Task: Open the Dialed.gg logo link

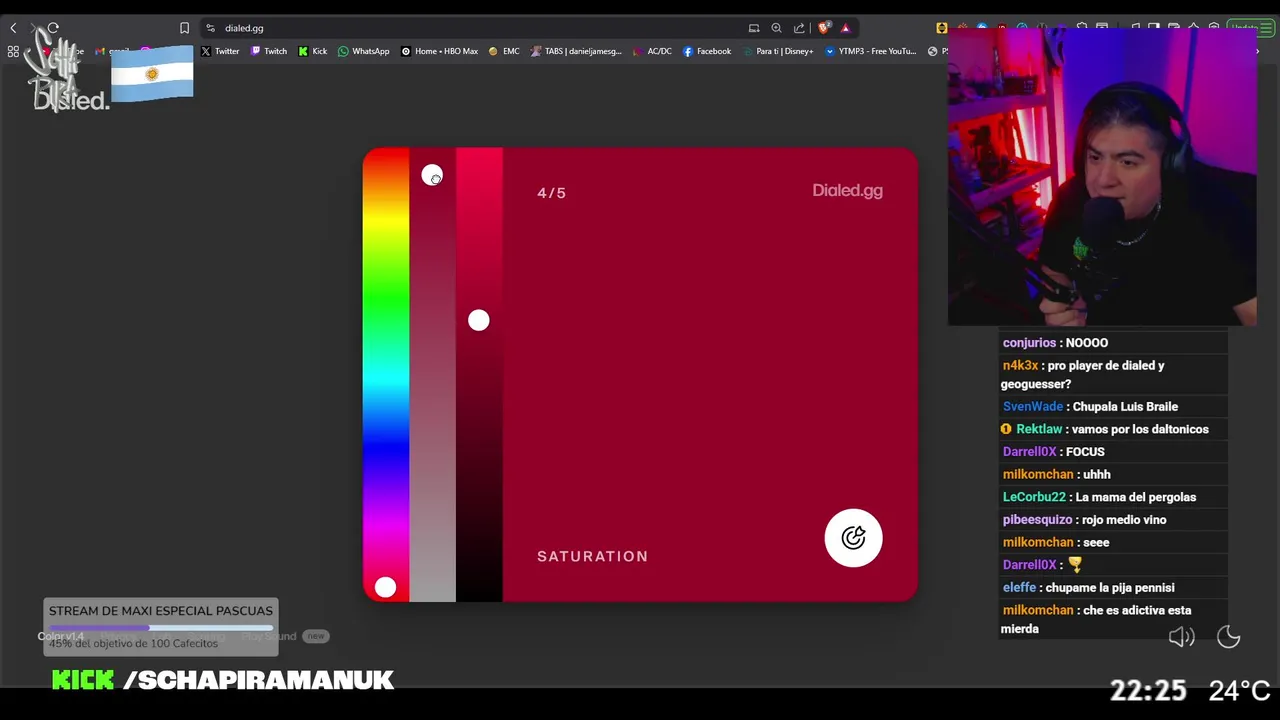Action: pyautogui.click(x=847, y=191)
